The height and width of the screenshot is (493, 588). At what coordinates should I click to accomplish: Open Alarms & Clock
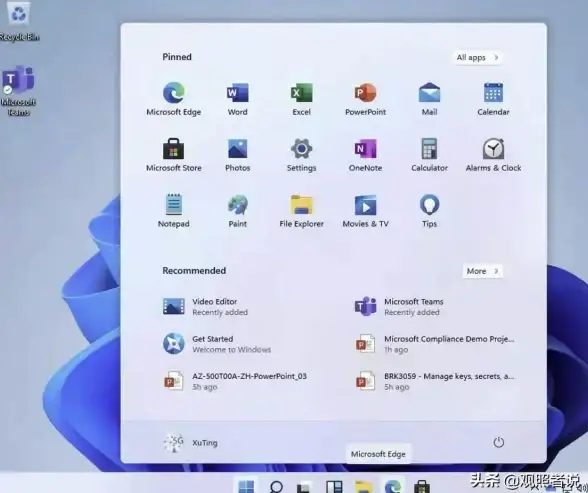493,155
